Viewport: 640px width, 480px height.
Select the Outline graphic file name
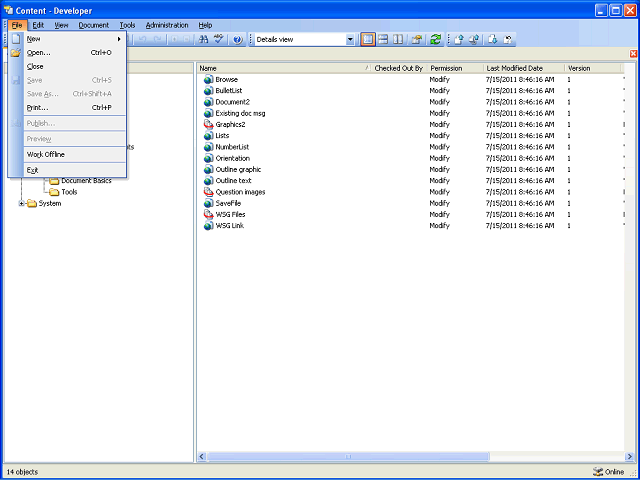238,169
